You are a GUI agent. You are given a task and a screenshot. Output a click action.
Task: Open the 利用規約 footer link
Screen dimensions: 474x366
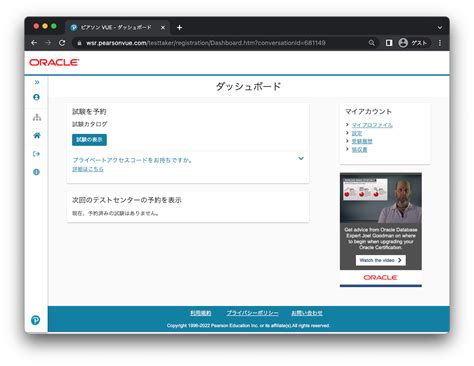[201, 313]
